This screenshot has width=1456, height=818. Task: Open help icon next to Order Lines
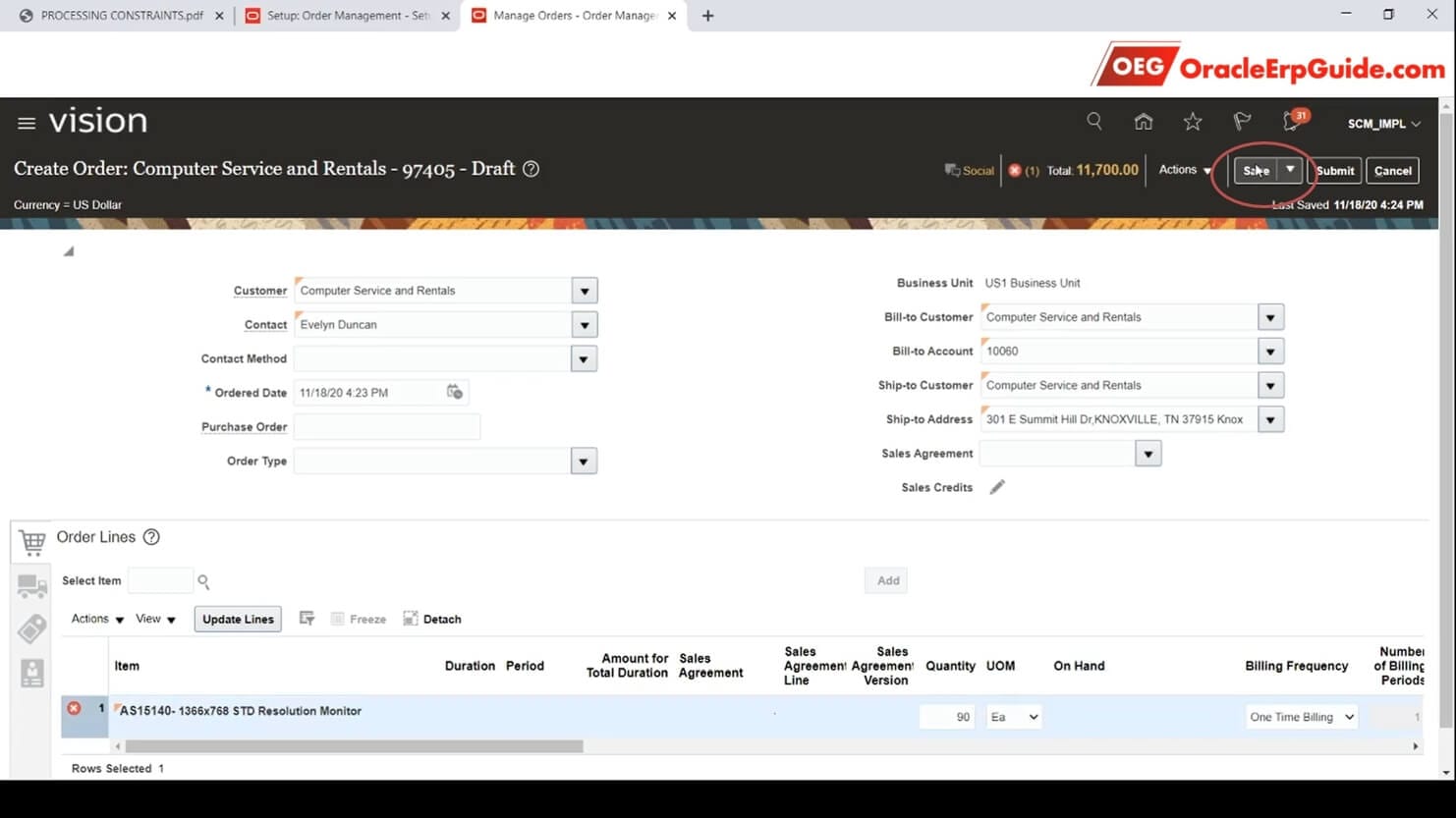pos(151,537)
